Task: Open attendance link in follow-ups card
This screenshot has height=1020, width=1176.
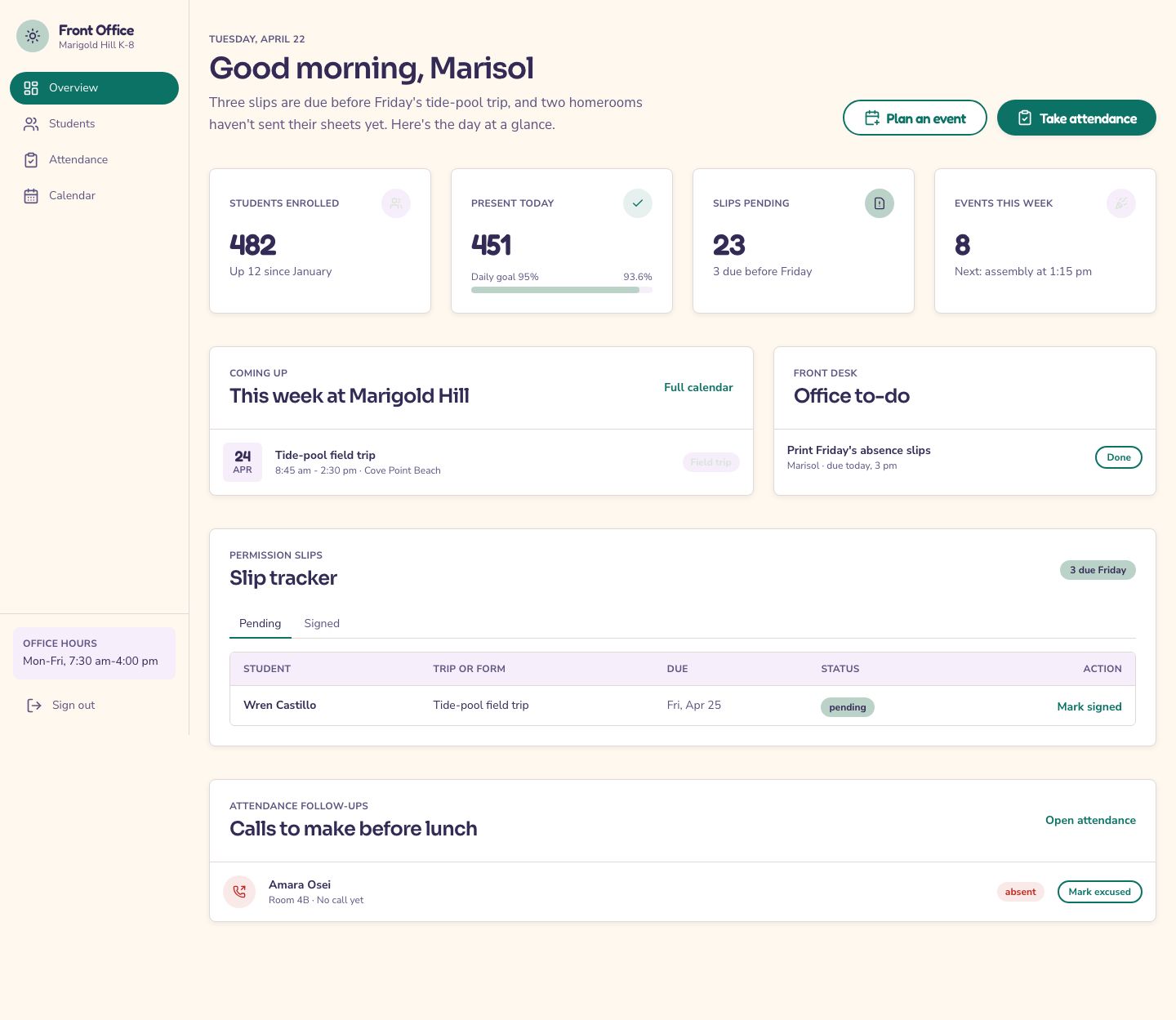Action: [1090, 820]
